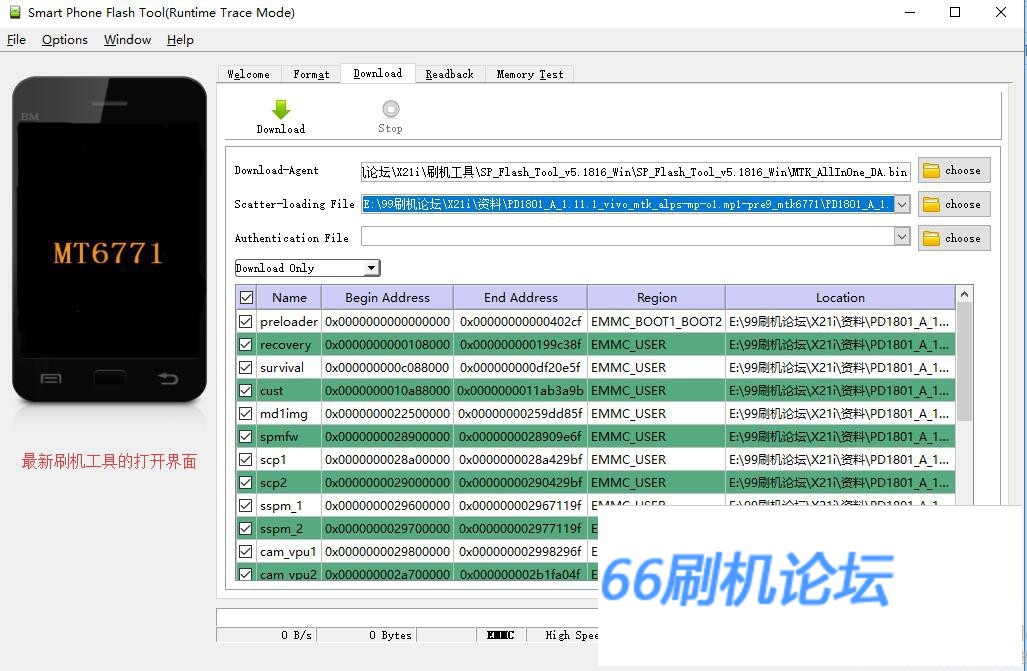Open the Options menu
The width and height of the screenshot is (1027, 671).
[65, 40]
